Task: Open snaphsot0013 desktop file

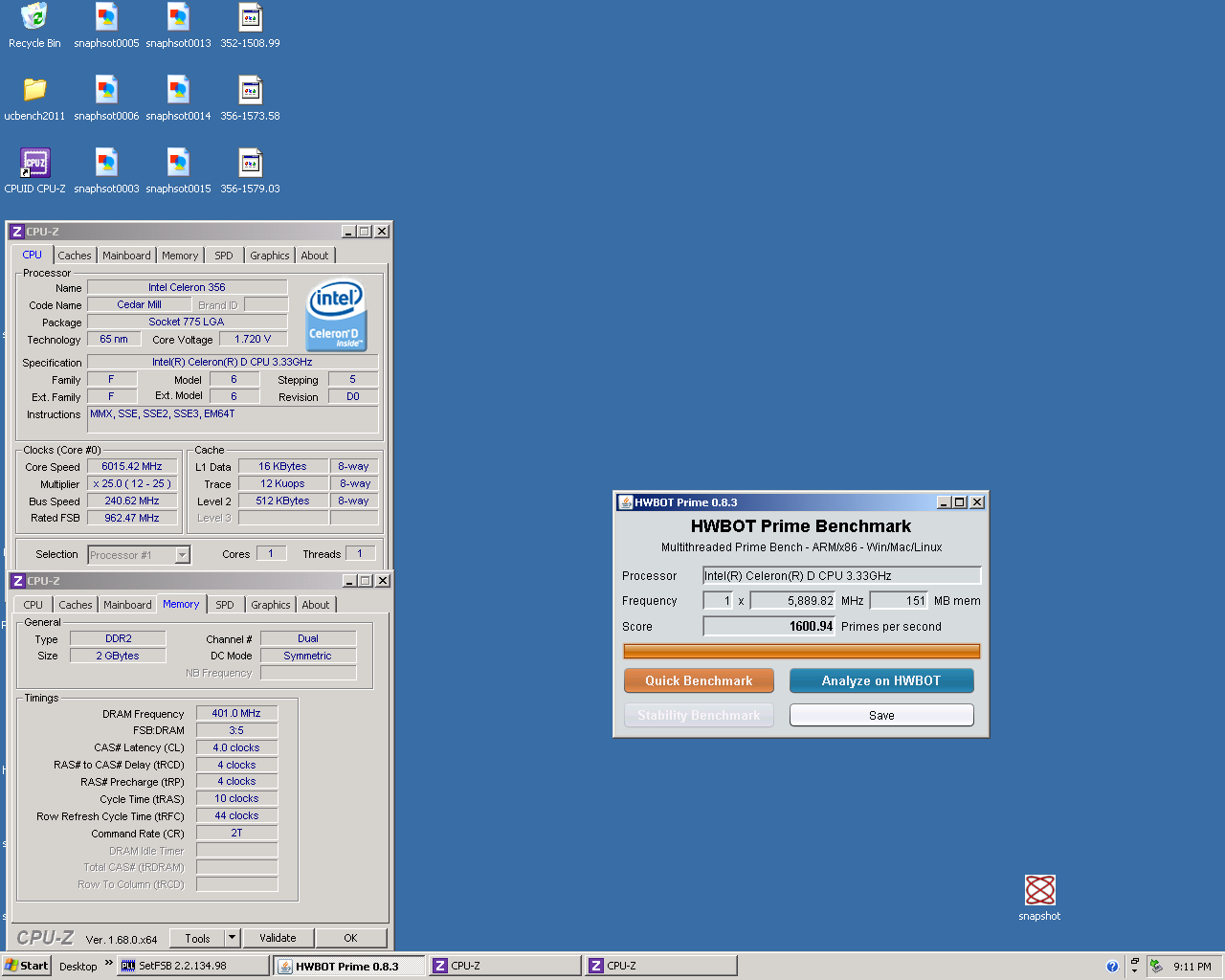Action: click(x=178, y=26)
